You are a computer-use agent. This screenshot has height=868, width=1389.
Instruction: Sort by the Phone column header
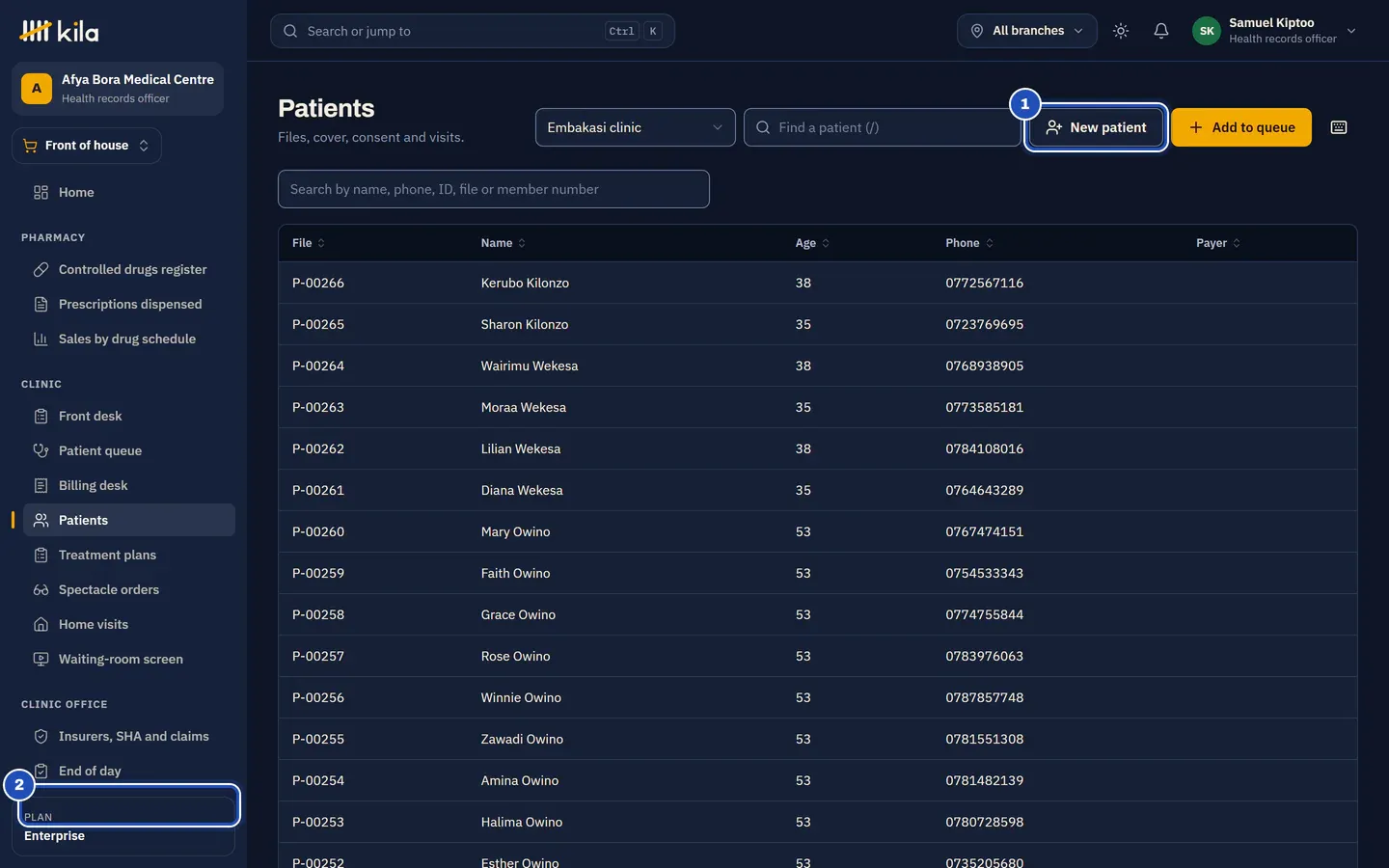point(969,243)
